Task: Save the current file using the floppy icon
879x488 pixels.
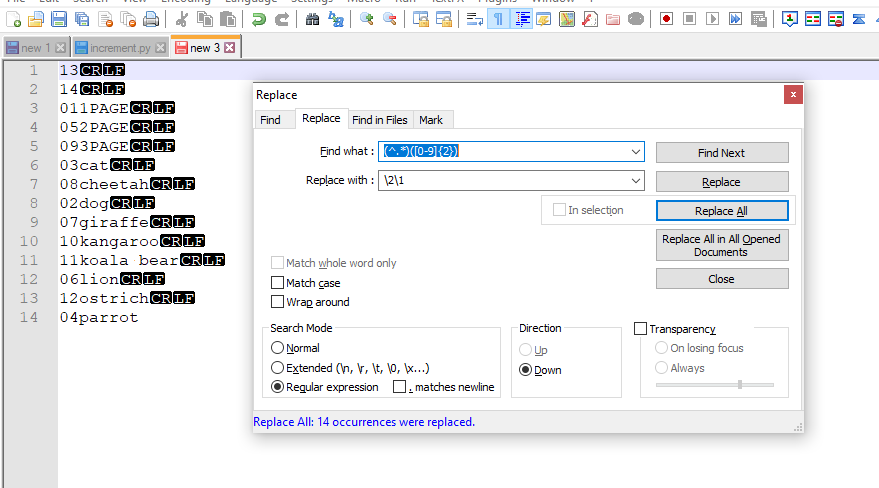Action: pos(59,20)
